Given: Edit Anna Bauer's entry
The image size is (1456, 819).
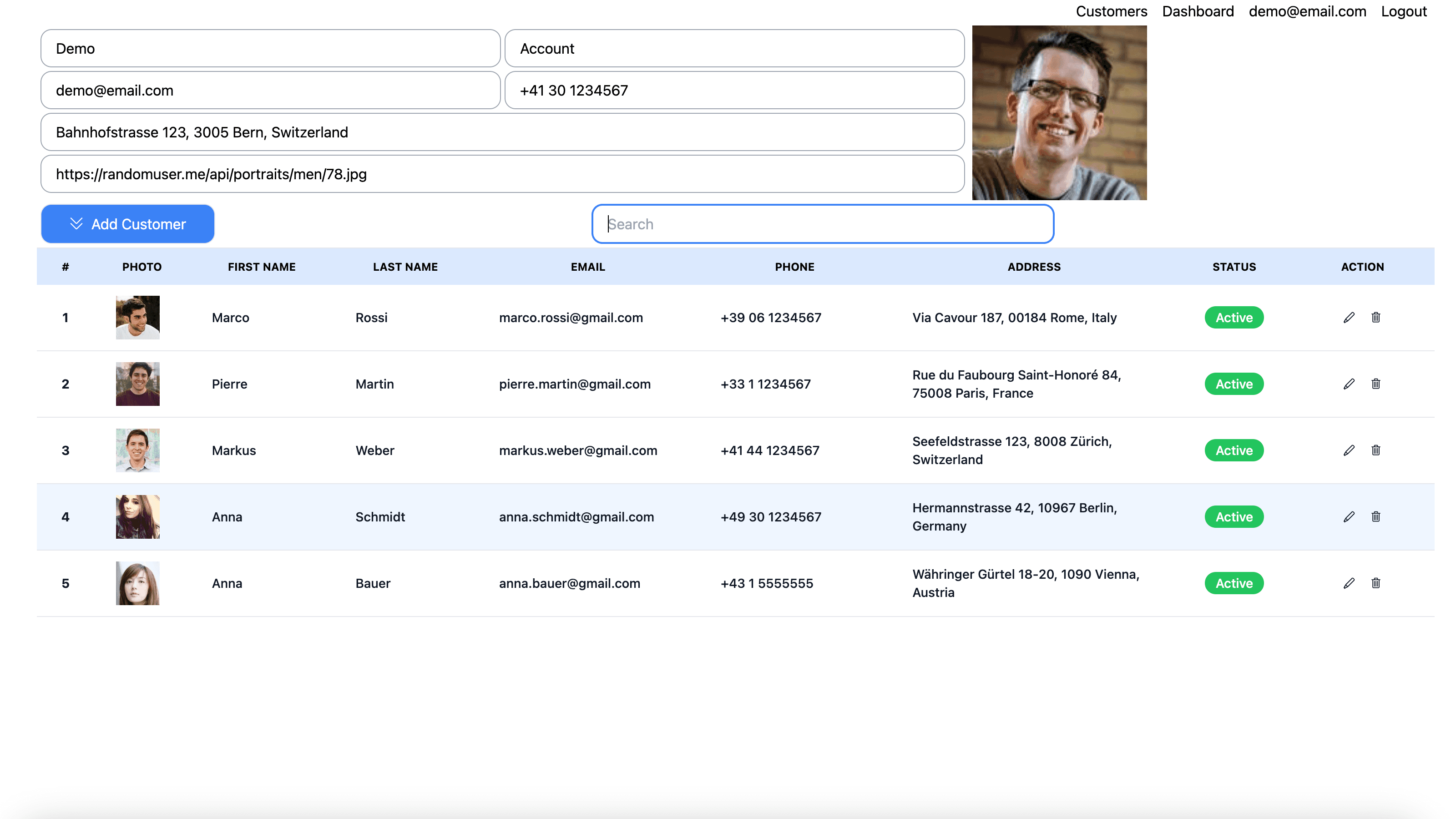Looking at the screenshot, I should pyautogui.click(x=1349, y=583).
